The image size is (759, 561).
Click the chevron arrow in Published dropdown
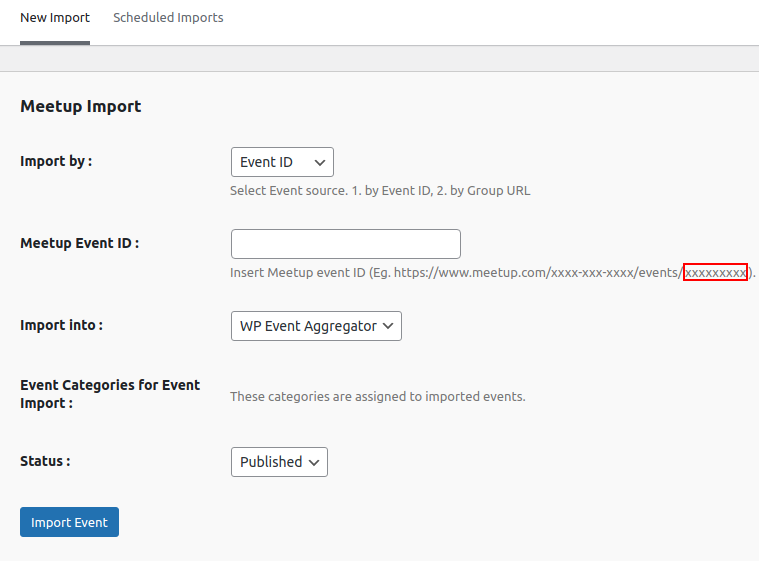pos(314,462)
